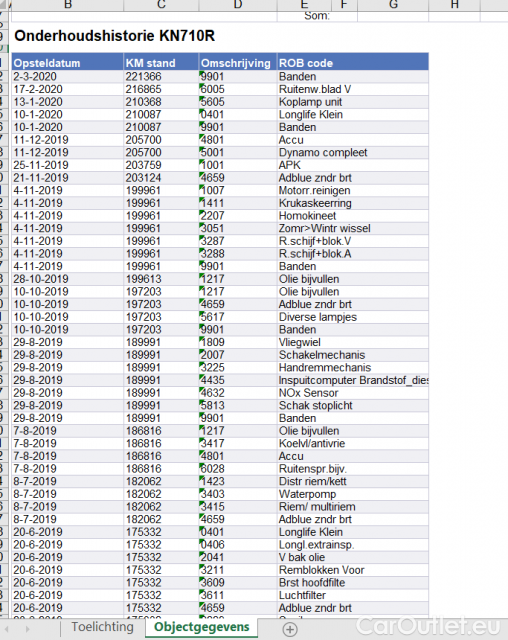Click the Omschrijving header cell
The height and width of the screenshot is (640, 508).
coord(238,63)
